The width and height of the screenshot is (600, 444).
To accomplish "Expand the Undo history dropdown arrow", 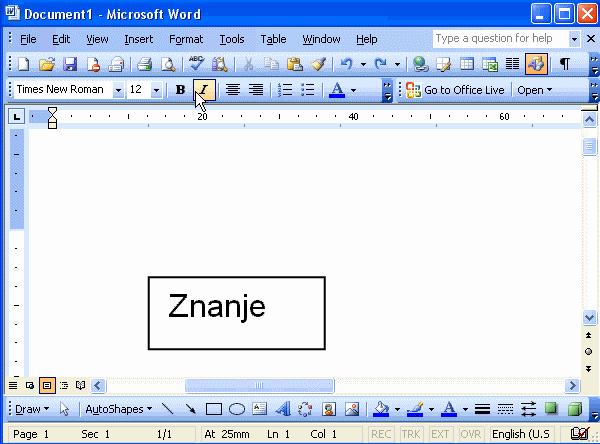I will (363, 64).
